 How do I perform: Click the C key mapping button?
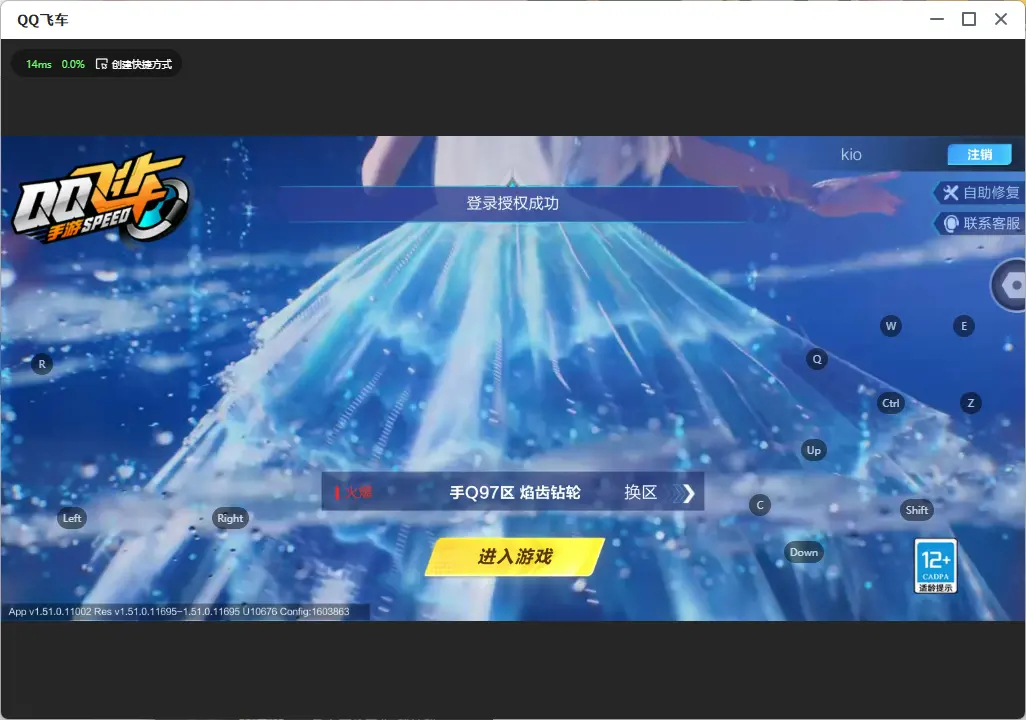pyautogui.click(x=760, y=505)
